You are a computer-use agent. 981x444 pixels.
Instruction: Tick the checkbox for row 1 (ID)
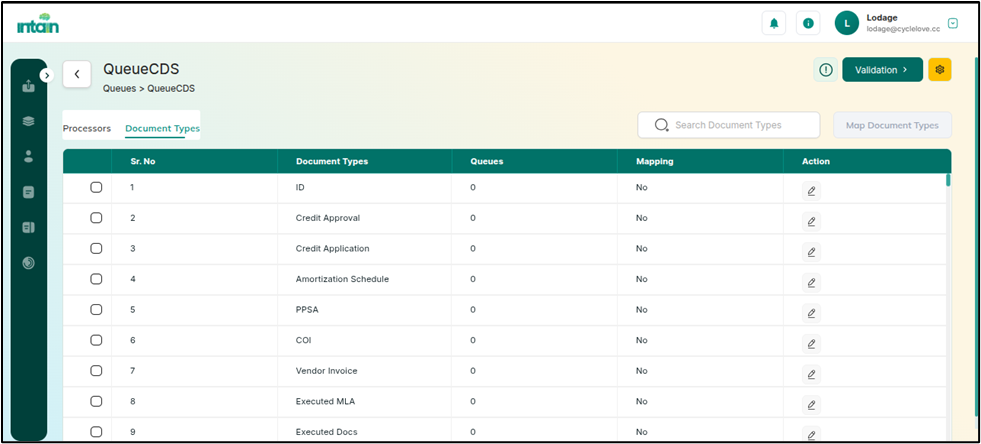[96, 187]
